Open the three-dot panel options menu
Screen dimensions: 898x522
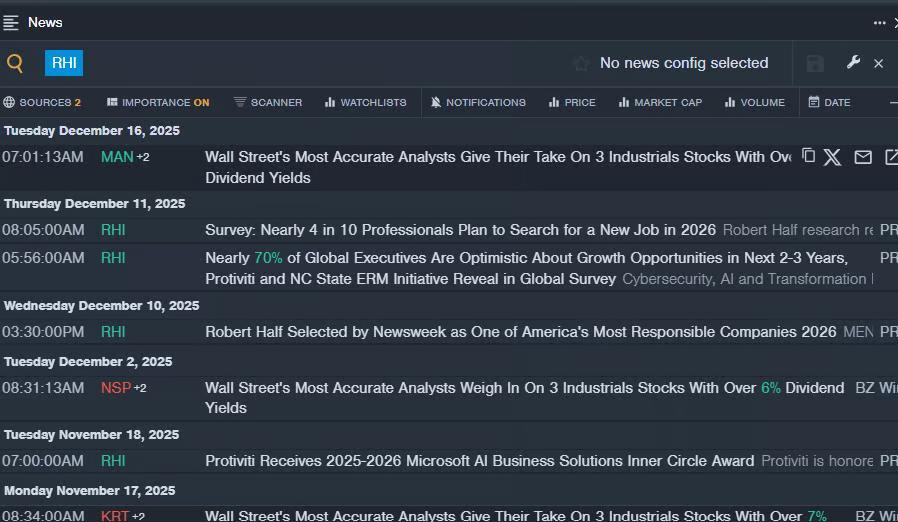(x=879, y=23)
